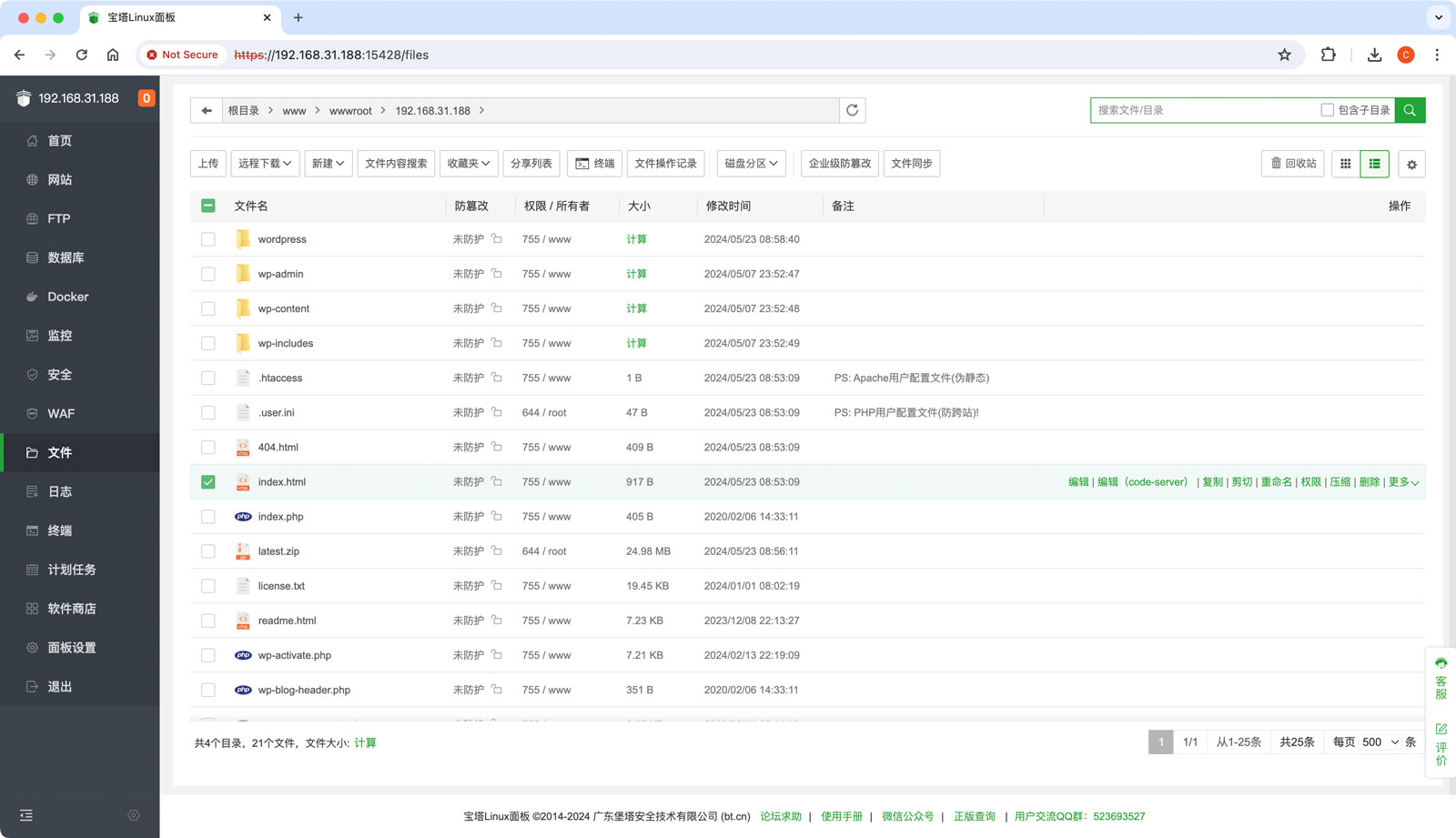Viewport: 1456px width, 838px height.
Task: Check the wordpress folder checkbox
Action: (x=208, y=239)
